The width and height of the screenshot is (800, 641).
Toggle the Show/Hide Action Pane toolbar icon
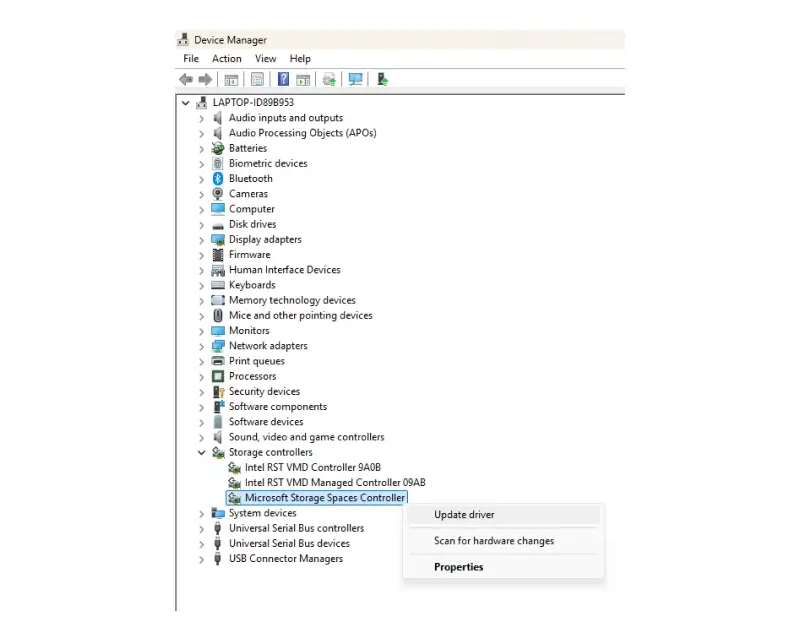pyautogui.click(x=303, y=80)
